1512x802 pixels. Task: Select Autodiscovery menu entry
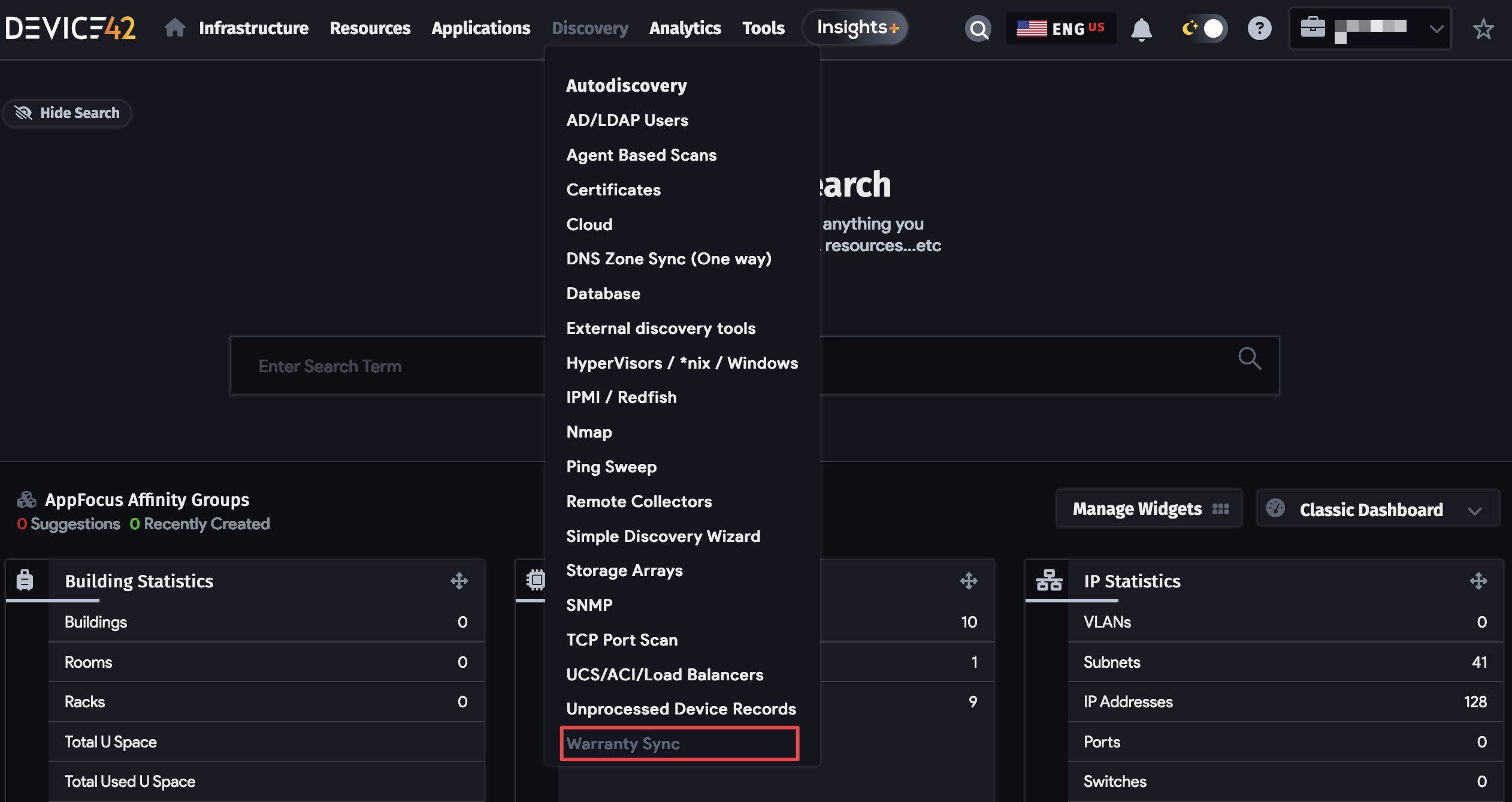(626, 85)
